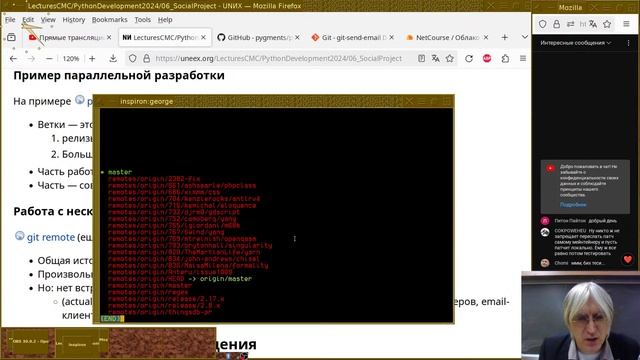Close the Прямые трансляции tab
Image resolution: width=640 pixels, height=360 pixels.
pyautogui.click(x=109, y=37)
